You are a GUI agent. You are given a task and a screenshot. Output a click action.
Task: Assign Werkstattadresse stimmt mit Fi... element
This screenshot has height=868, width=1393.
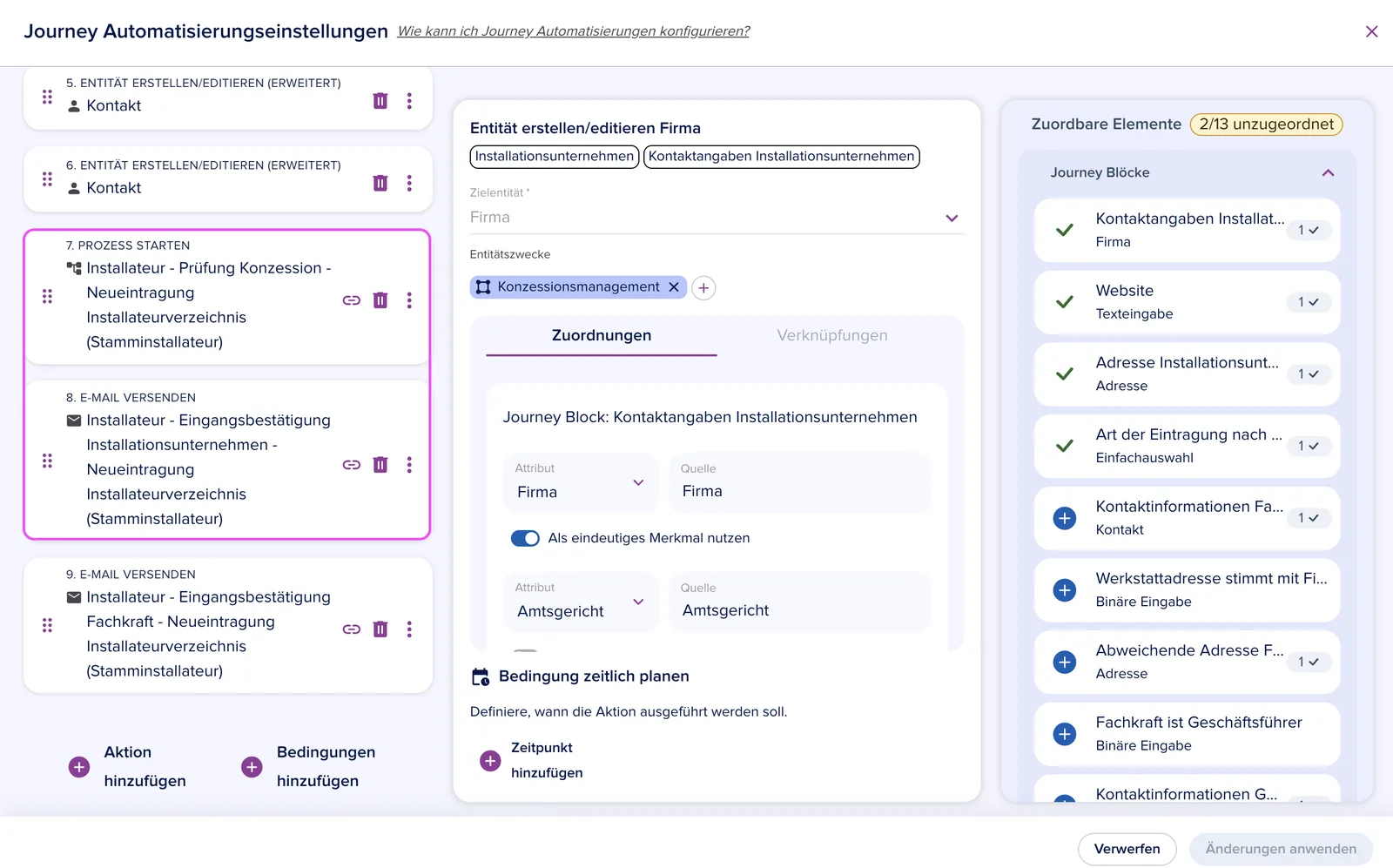pyautogui.click(x=1065, y=590)
